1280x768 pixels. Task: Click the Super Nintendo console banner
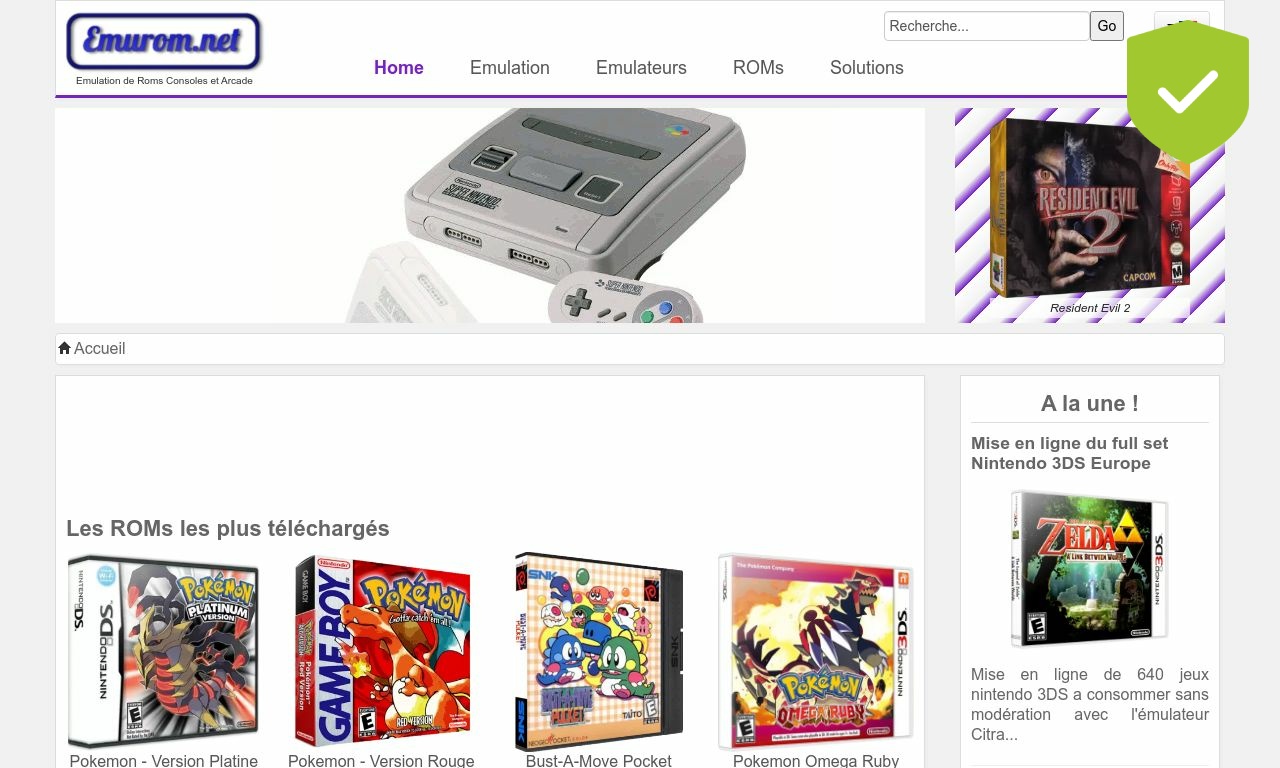pyautogui.click(x=490, y=215)
